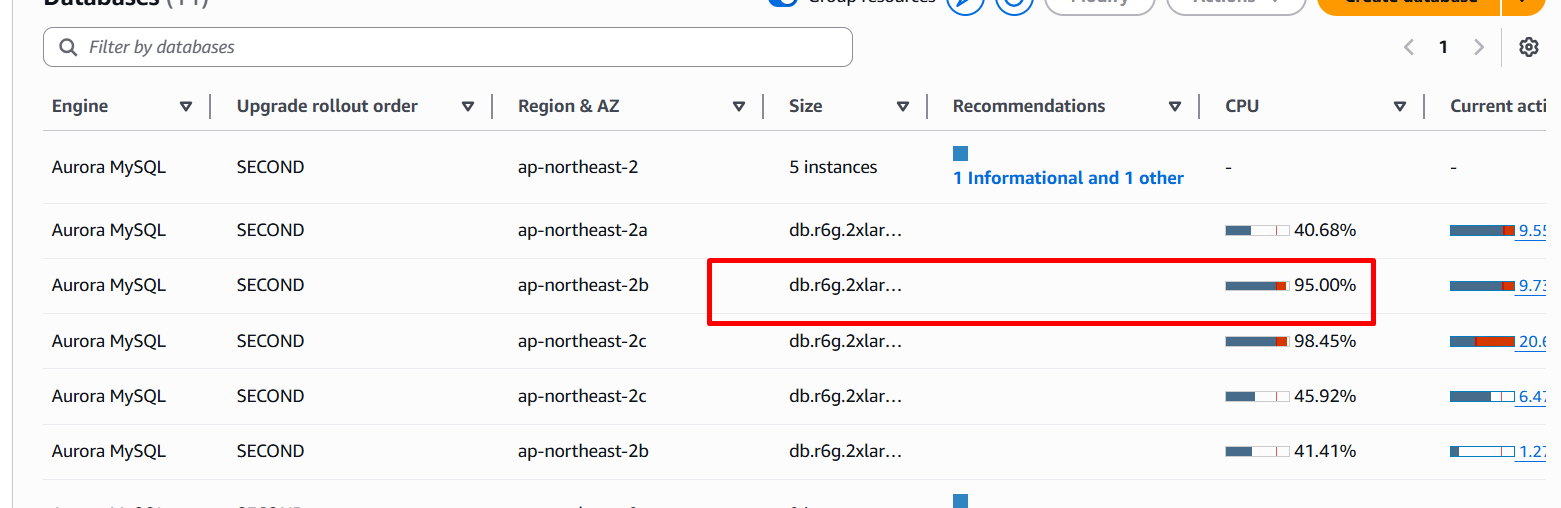
Task: Click 'ap-northeast-2b' in the 95.00% CPU row
Action: 583,285
